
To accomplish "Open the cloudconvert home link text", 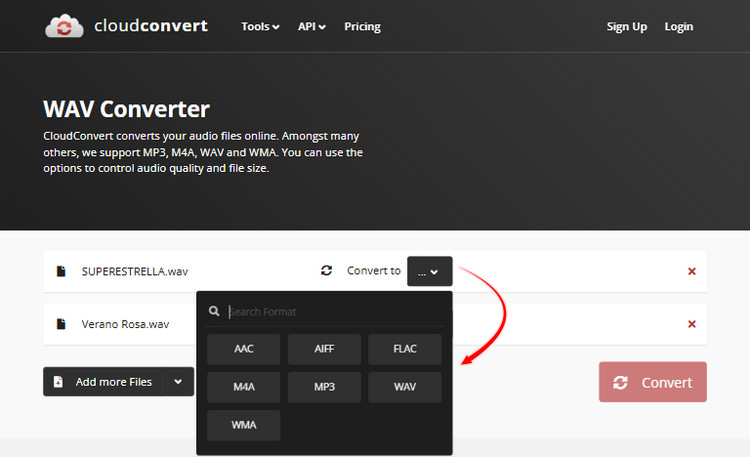I will click(x=151, y=26).
